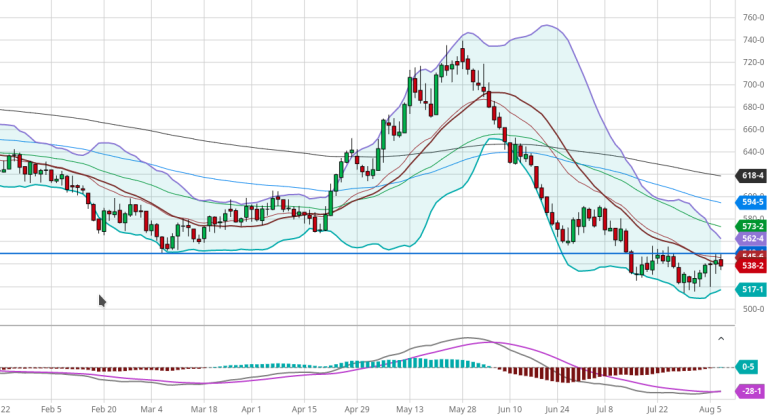The width and height of the screenshot is (768, 415).
Task: Click the purple -28-1 MACD value label
Action: [x=751, y=392]
